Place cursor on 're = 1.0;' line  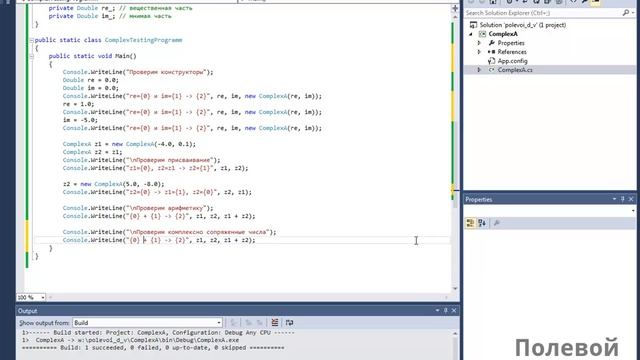tap(78, 104)
